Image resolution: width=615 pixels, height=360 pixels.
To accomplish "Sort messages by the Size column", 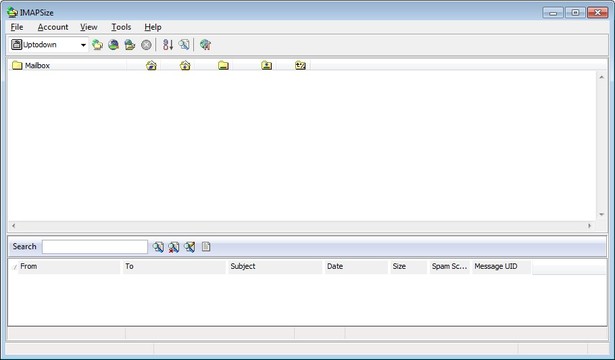I will tap(409, 267).
